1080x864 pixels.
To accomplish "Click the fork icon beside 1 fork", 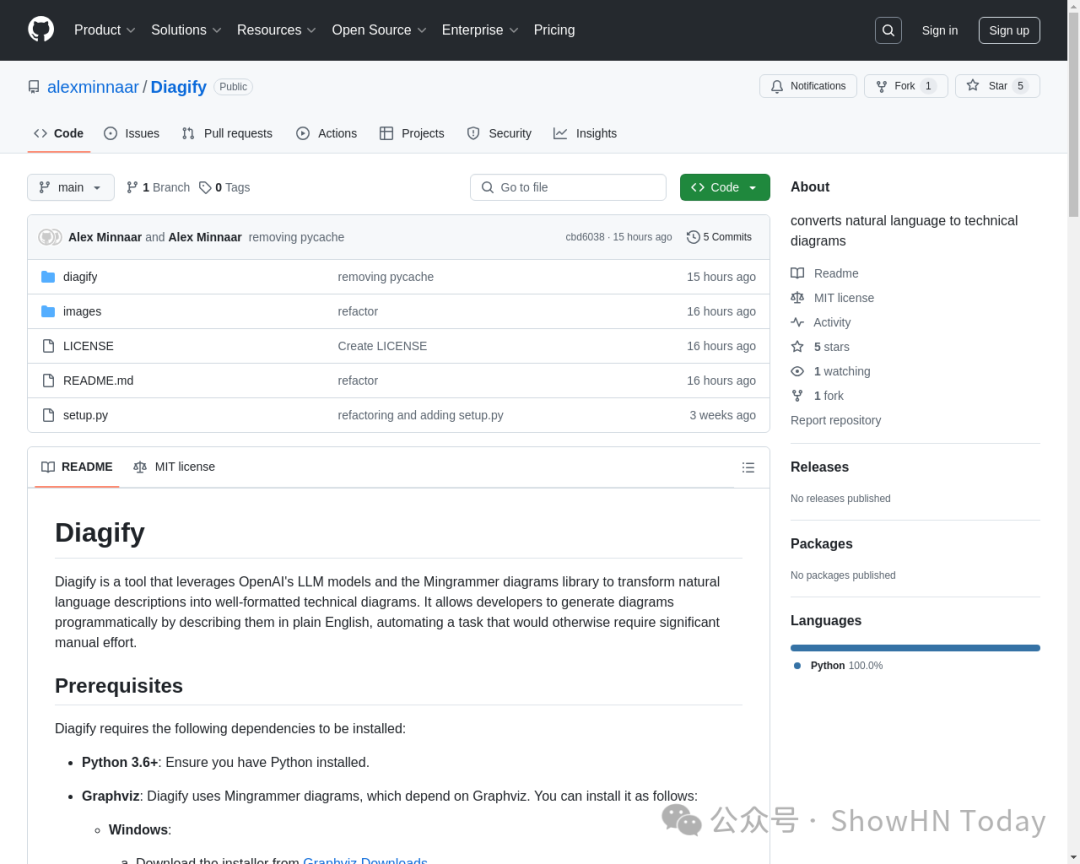I will pyautogui.click(x=797, y=395).
